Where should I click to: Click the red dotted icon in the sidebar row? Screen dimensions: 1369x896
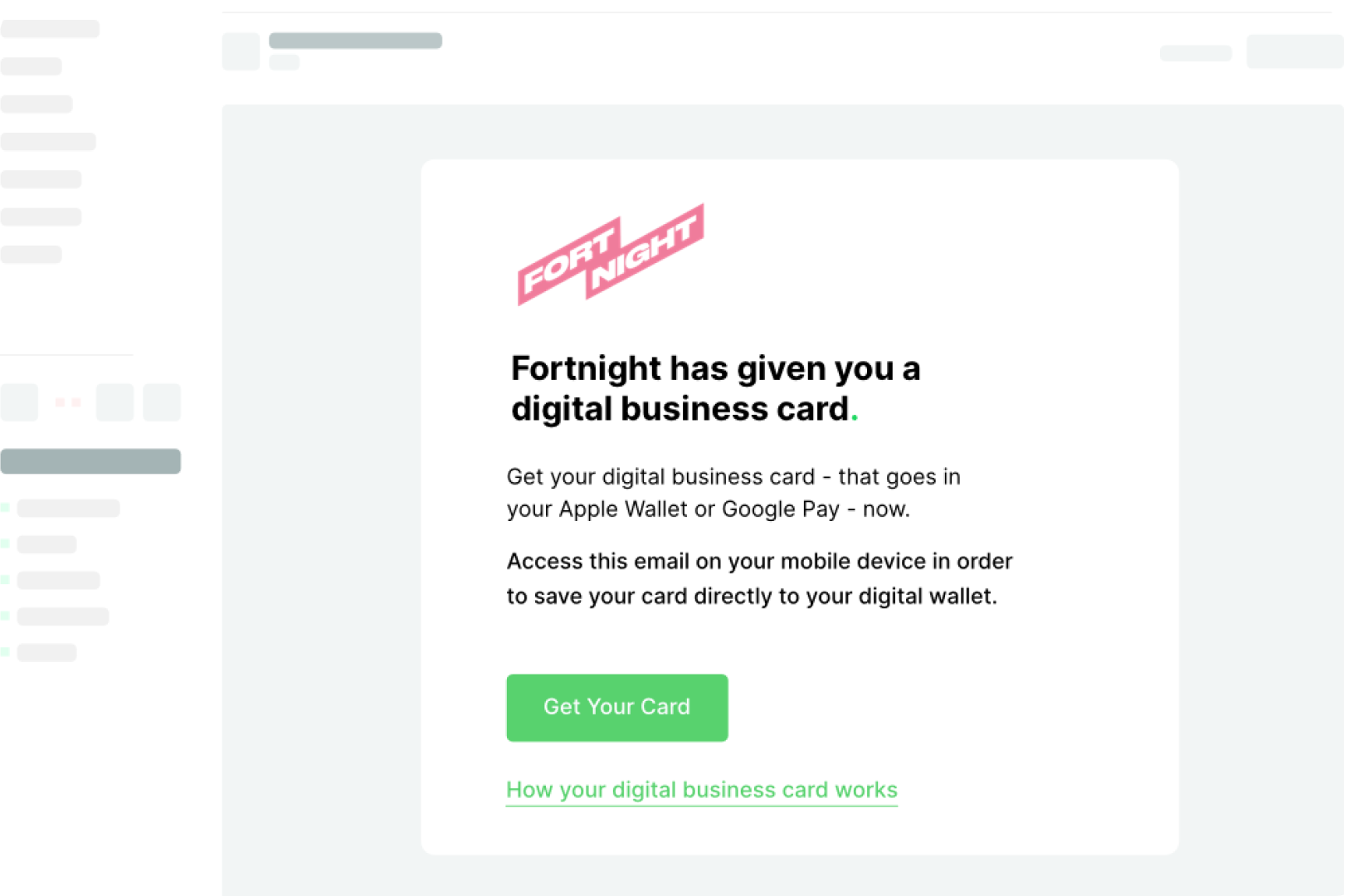67,402
